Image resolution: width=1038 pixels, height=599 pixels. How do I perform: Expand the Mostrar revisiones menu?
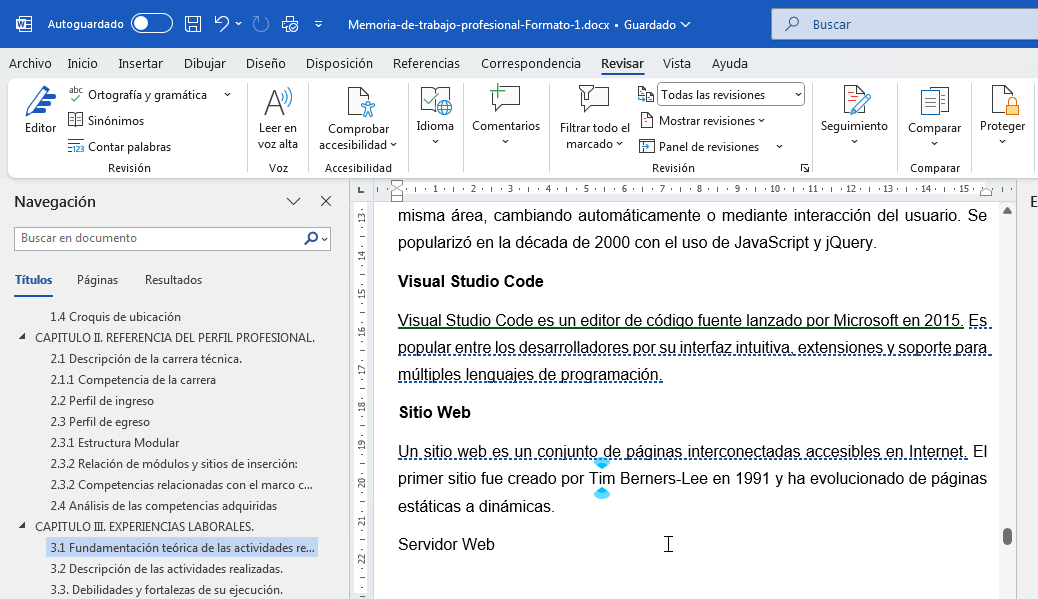click(x=711, y=121)
